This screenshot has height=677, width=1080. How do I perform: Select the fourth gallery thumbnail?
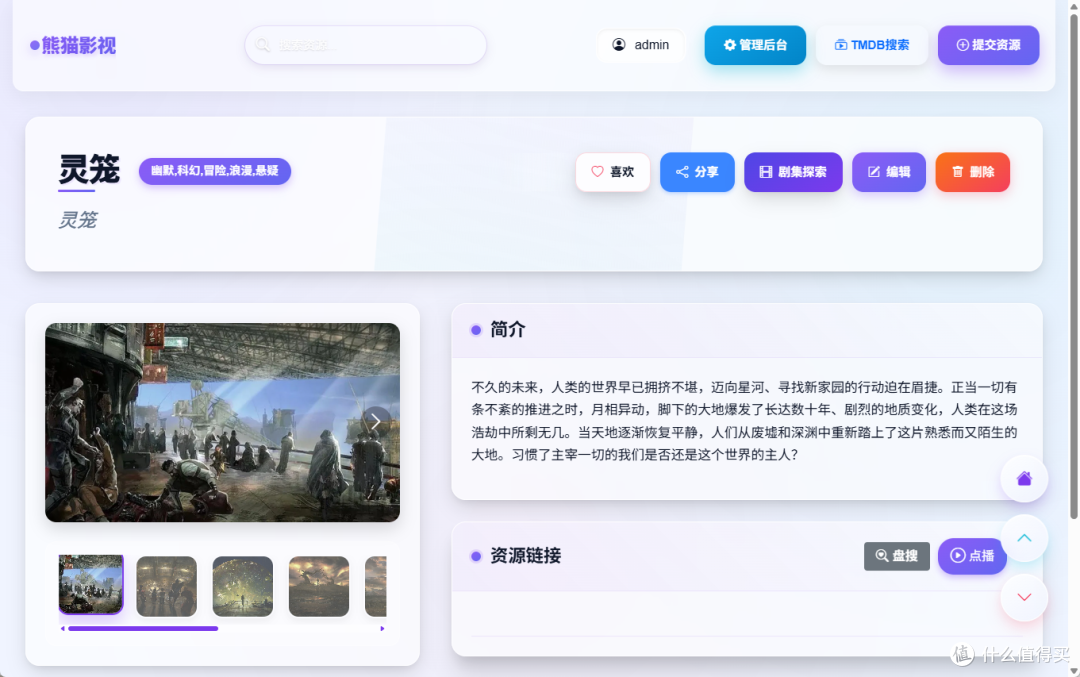(319, 586)
